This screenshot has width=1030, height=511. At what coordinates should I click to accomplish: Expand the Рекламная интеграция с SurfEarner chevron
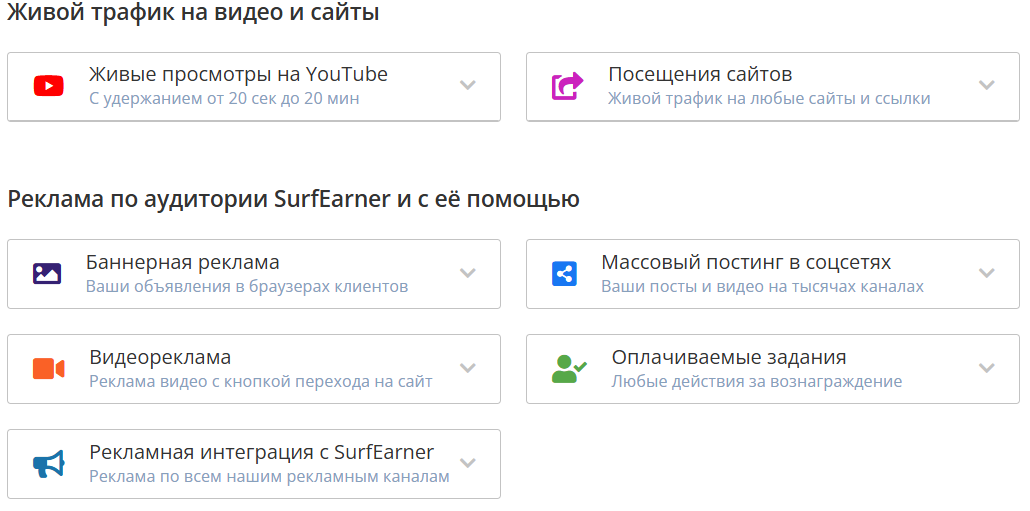coord(467,463)
